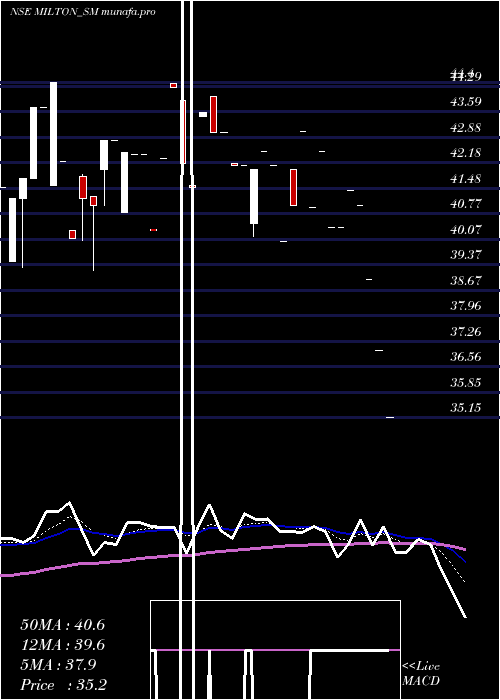Click the 37.96 price axis label
Screen dimensions: 500x700
tap(466, 306)
